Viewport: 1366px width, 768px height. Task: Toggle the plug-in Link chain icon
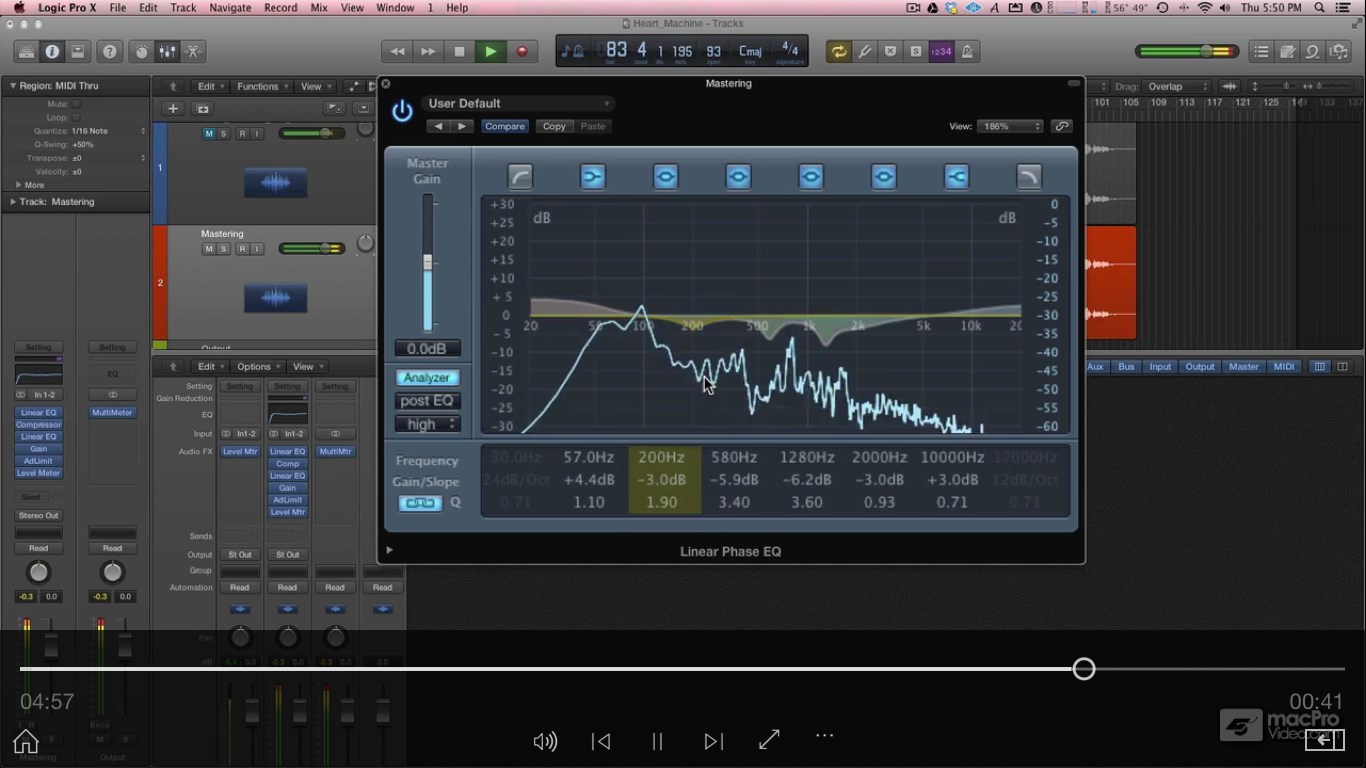[x=1062, y=126]
